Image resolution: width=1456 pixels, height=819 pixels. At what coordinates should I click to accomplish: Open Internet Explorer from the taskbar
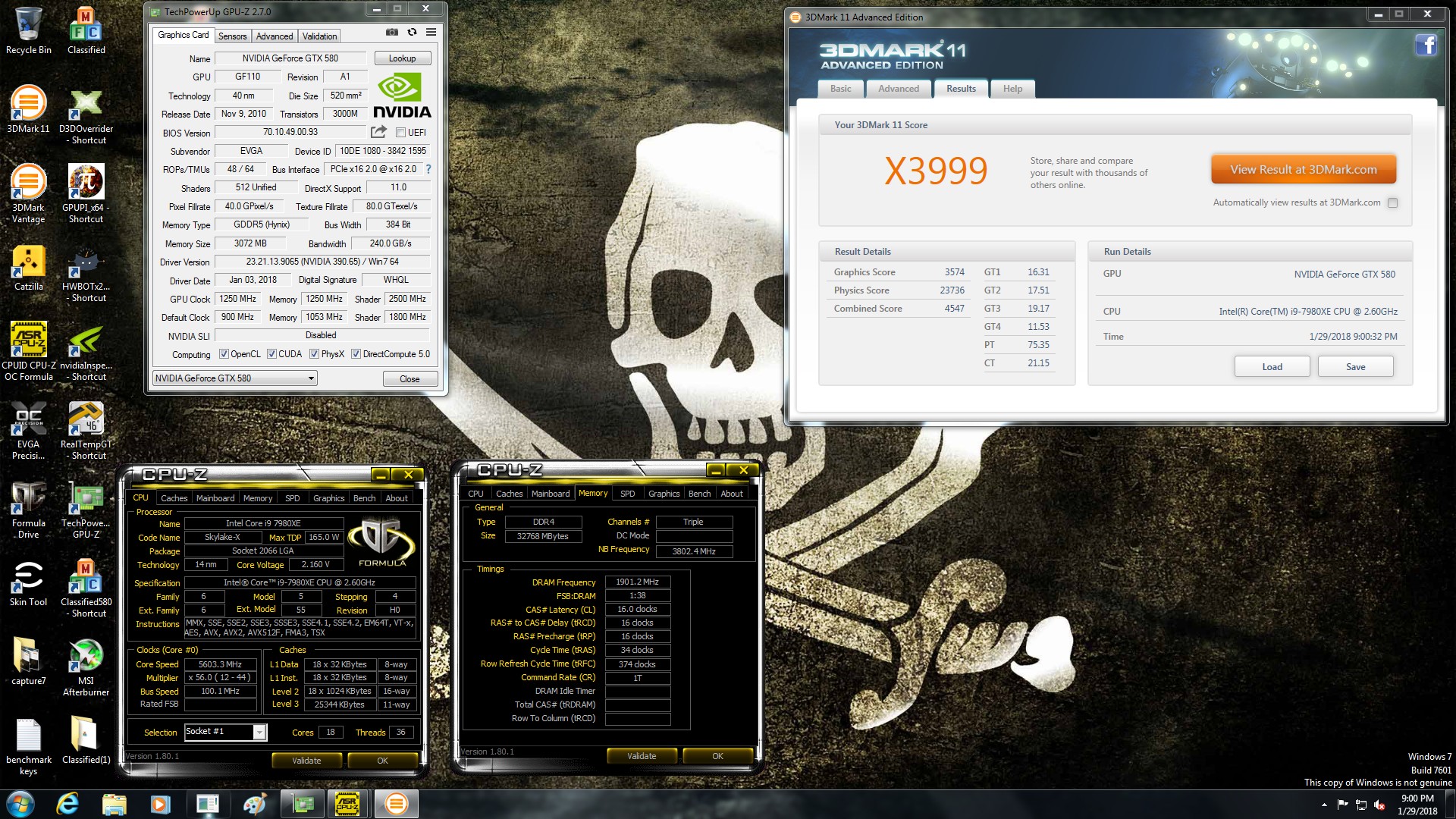(67, 804)
